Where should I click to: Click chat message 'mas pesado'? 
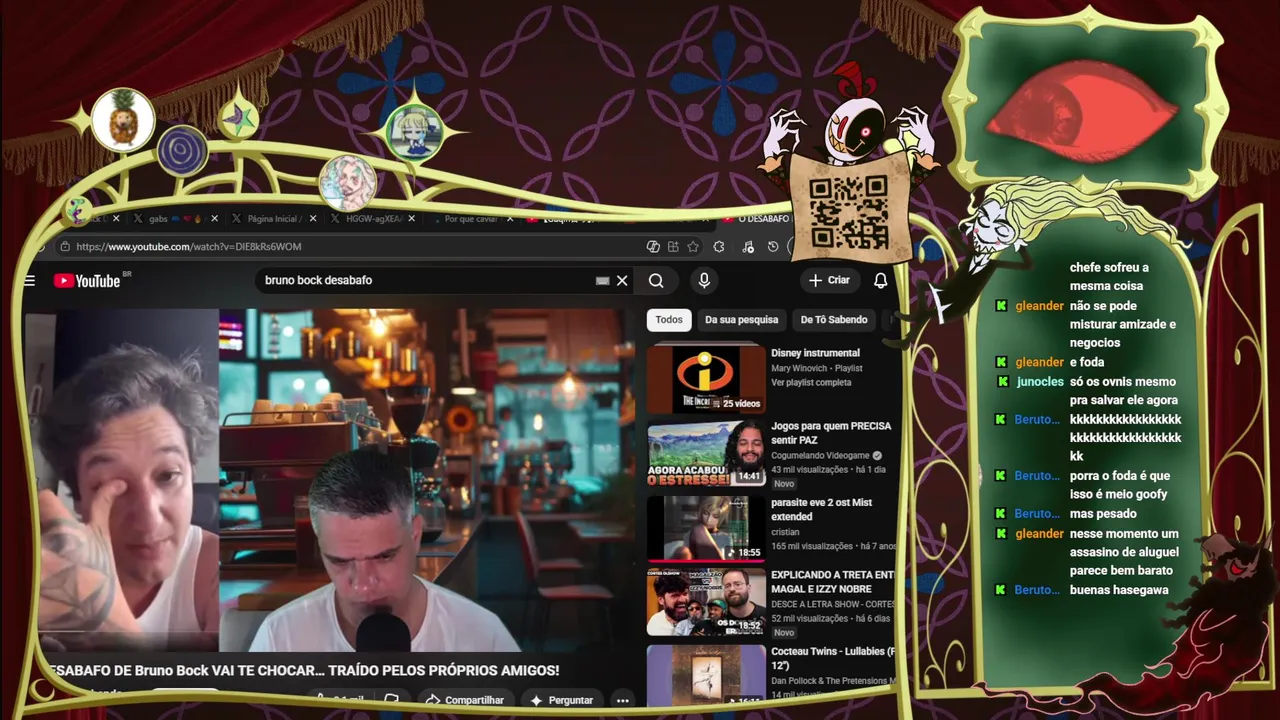(1103, 514)
